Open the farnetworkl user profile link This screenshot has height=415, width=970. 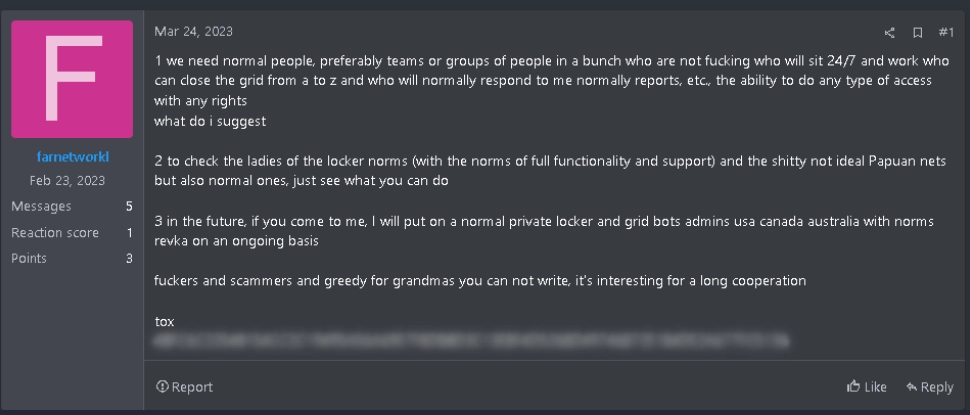click(72, 157)
